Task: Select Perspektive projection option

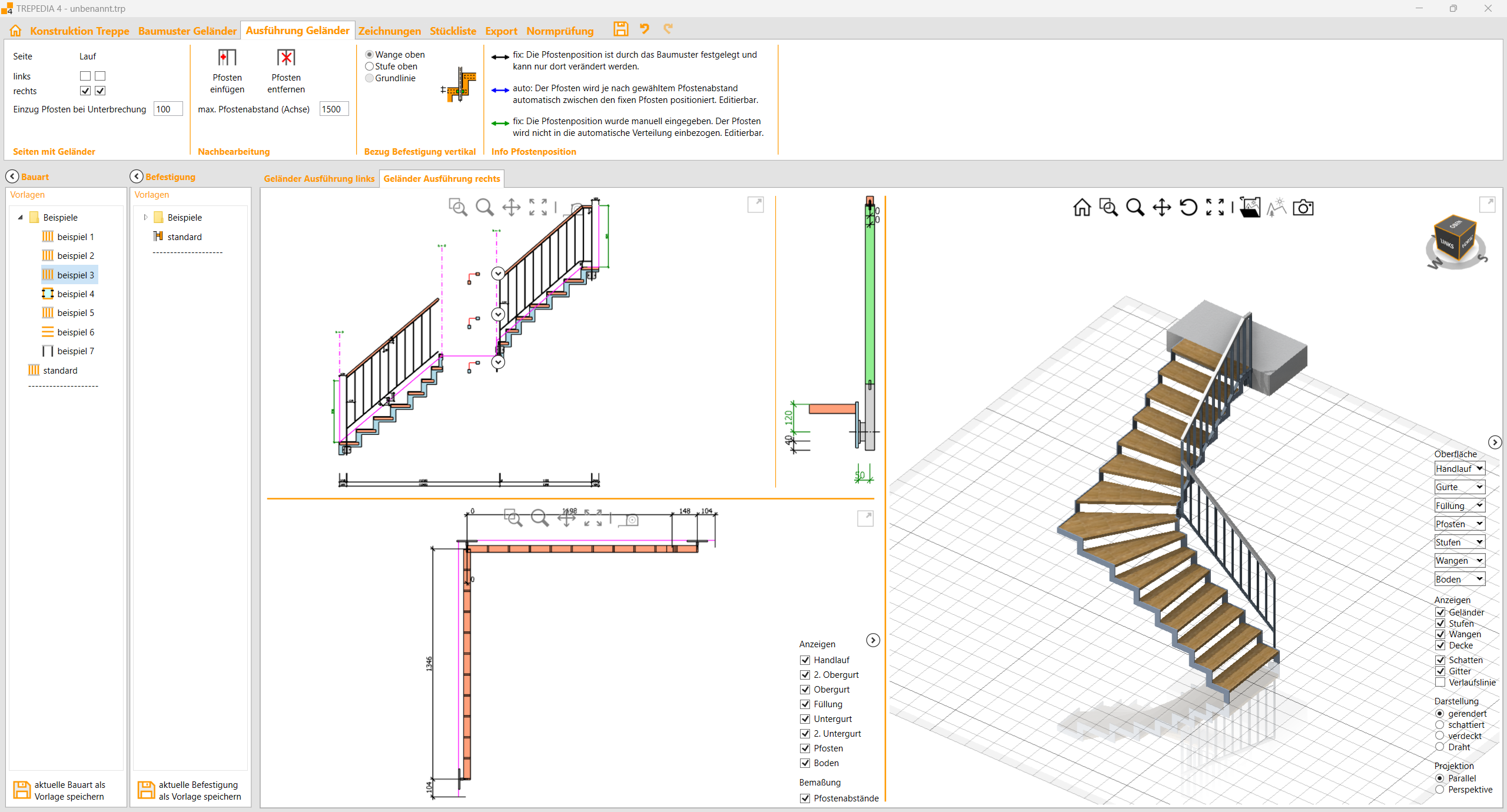Action: pos(1440,790)
